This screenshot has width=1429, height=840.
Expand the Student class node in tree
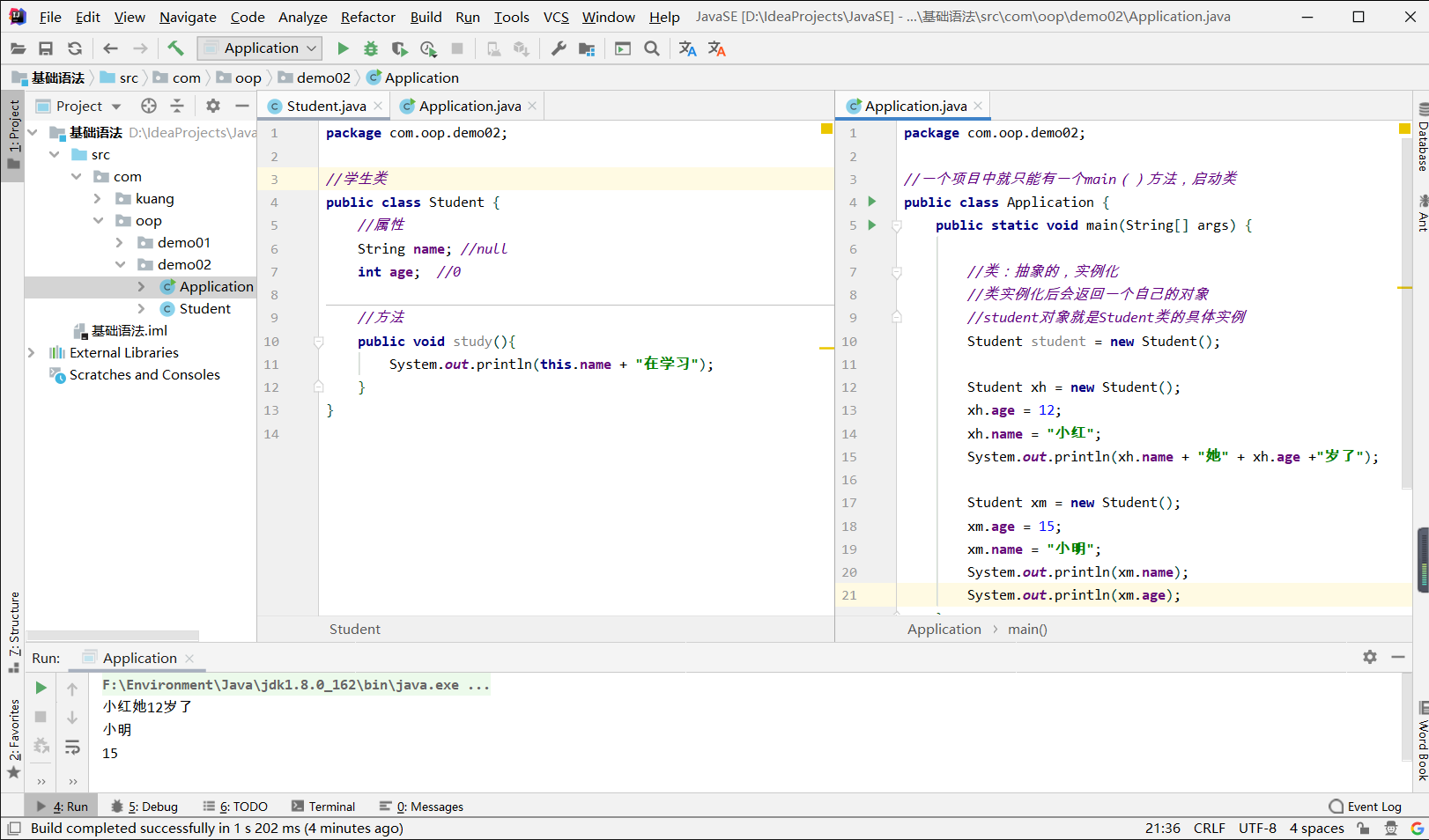point(142,308)
